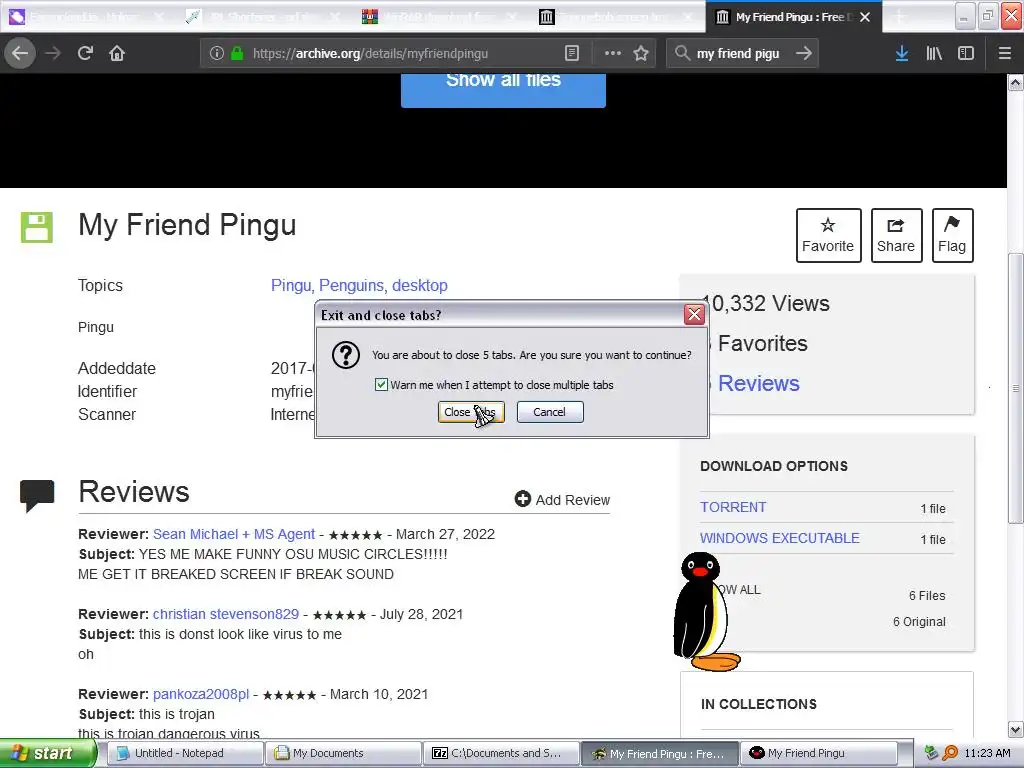Click the search magnifier icon in search box
Image resolution: width=1024 pixels, height=768 pixels.
(x=682, y=53)
